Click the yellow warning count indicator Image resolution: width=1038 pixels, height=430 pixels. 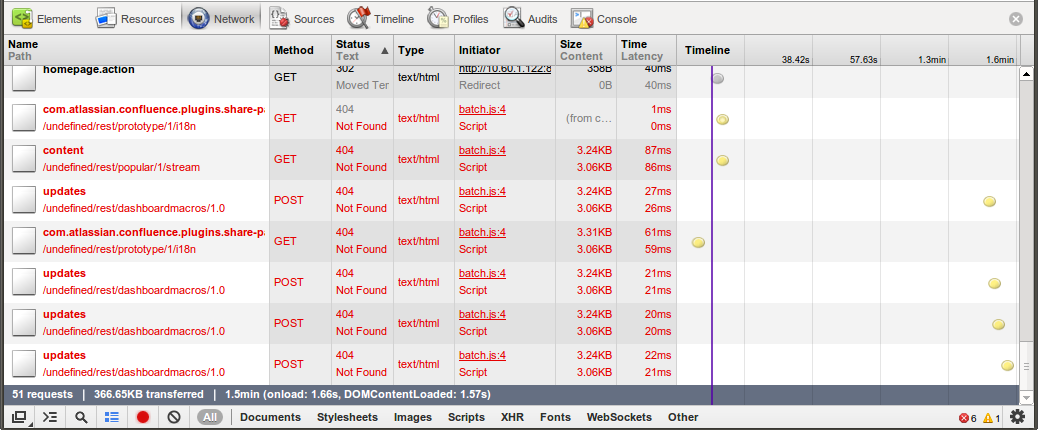[x=992, y=418]
